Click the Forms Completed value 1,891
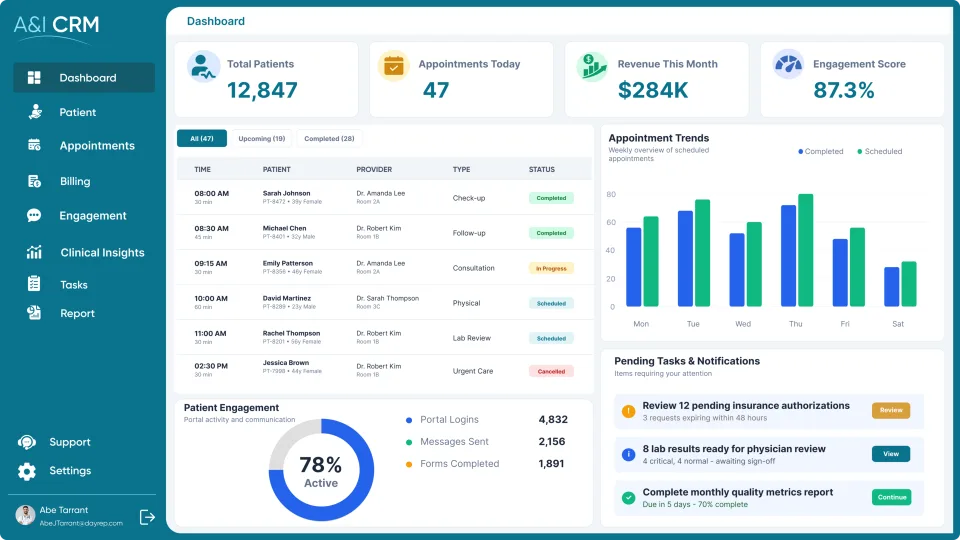Viewport: 960px width, 540px height. 551,463
